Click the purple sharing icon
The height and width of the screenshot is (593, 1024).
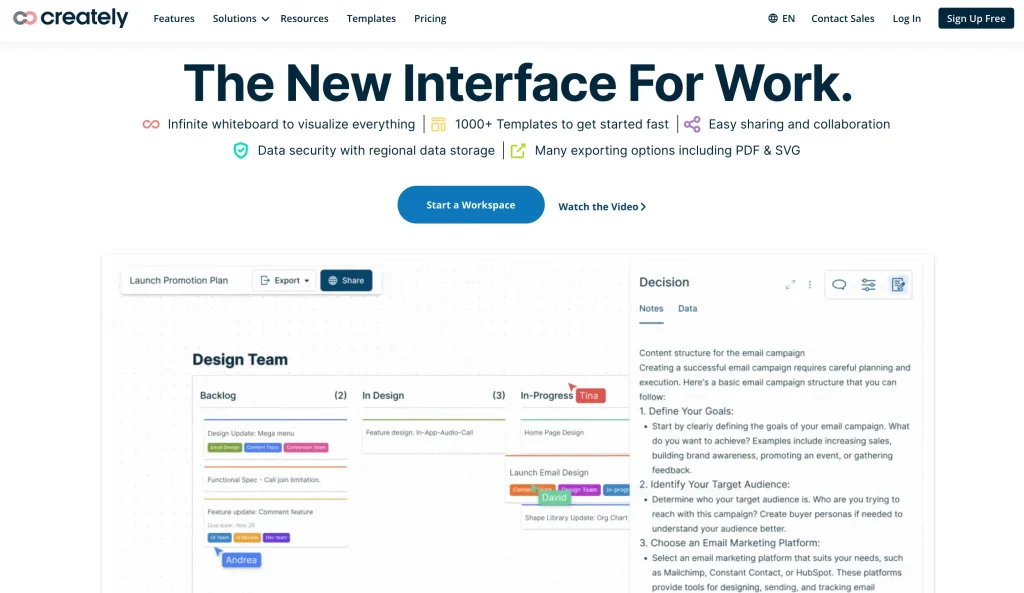pos(692,124)
